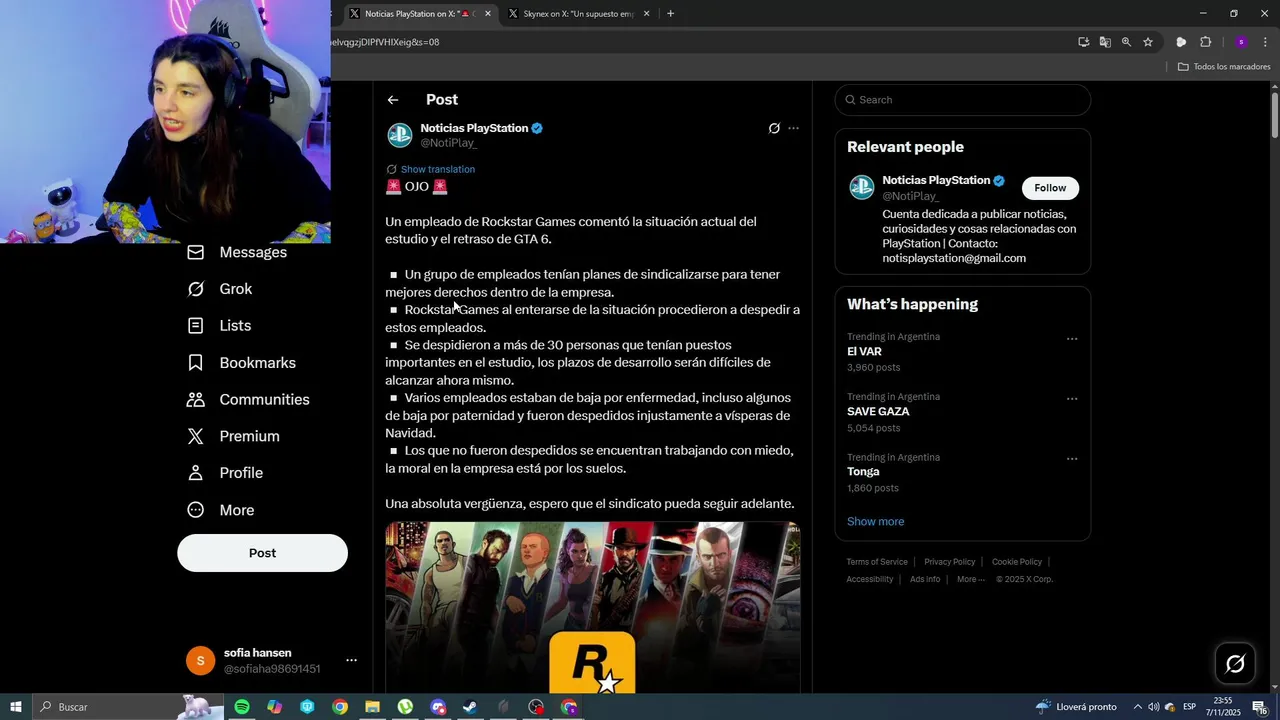Open the three-dot menu on NotiPlay_ post
1280x720 pixels.
[x=793, y=128]
